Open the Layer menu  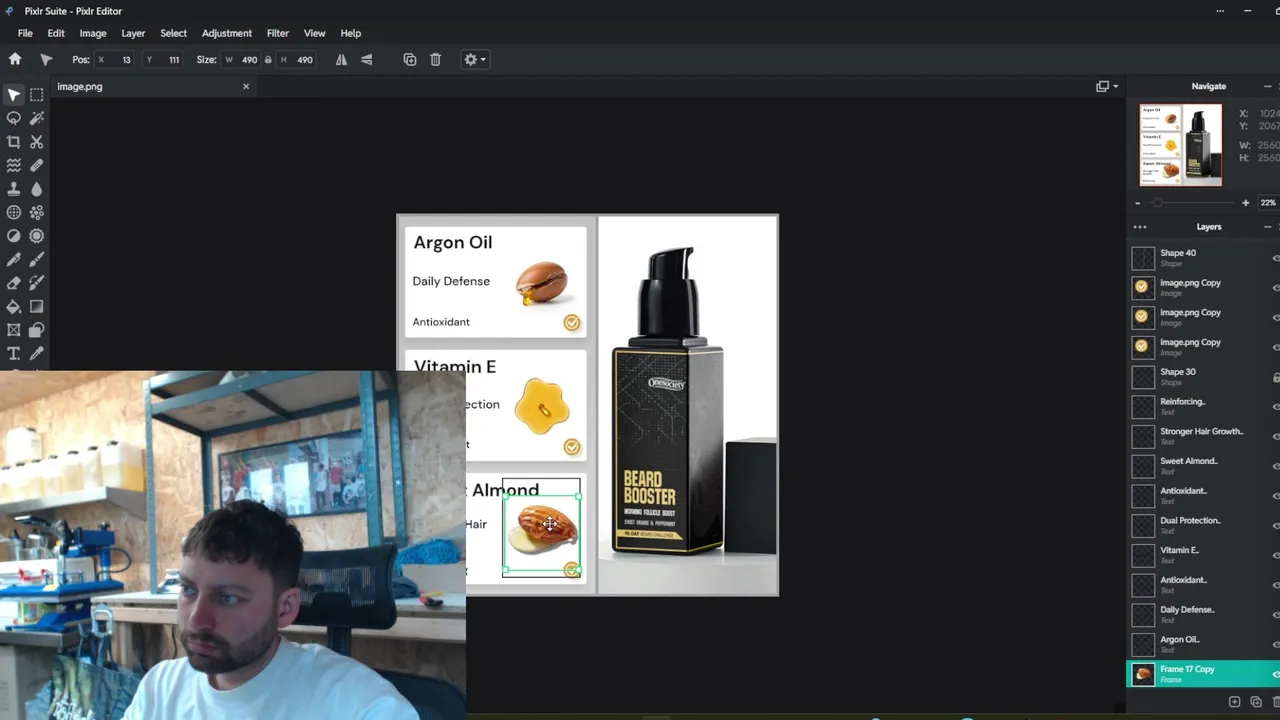[x=133, y=33]
